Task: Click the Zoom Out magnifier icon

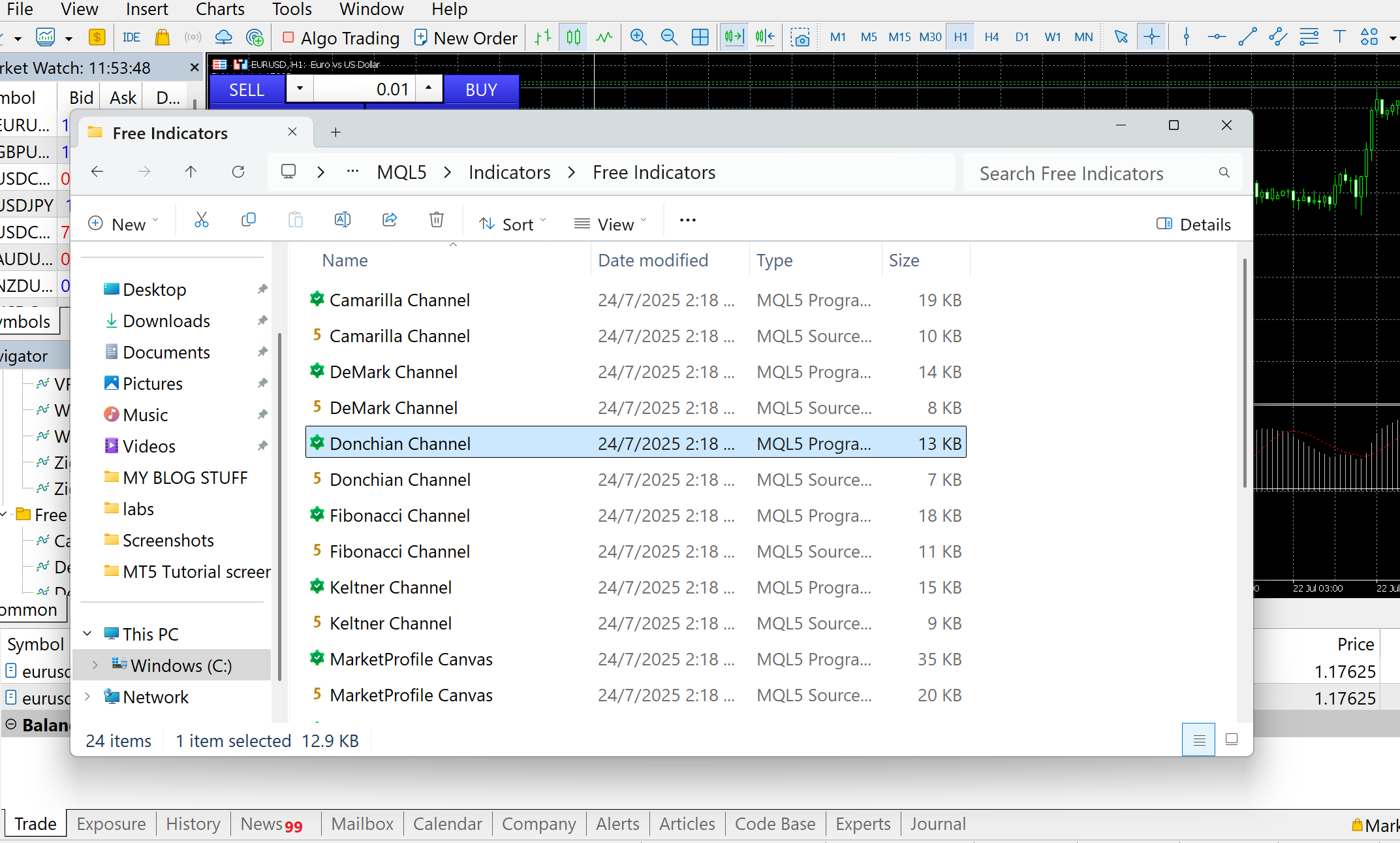Action: 668,37
